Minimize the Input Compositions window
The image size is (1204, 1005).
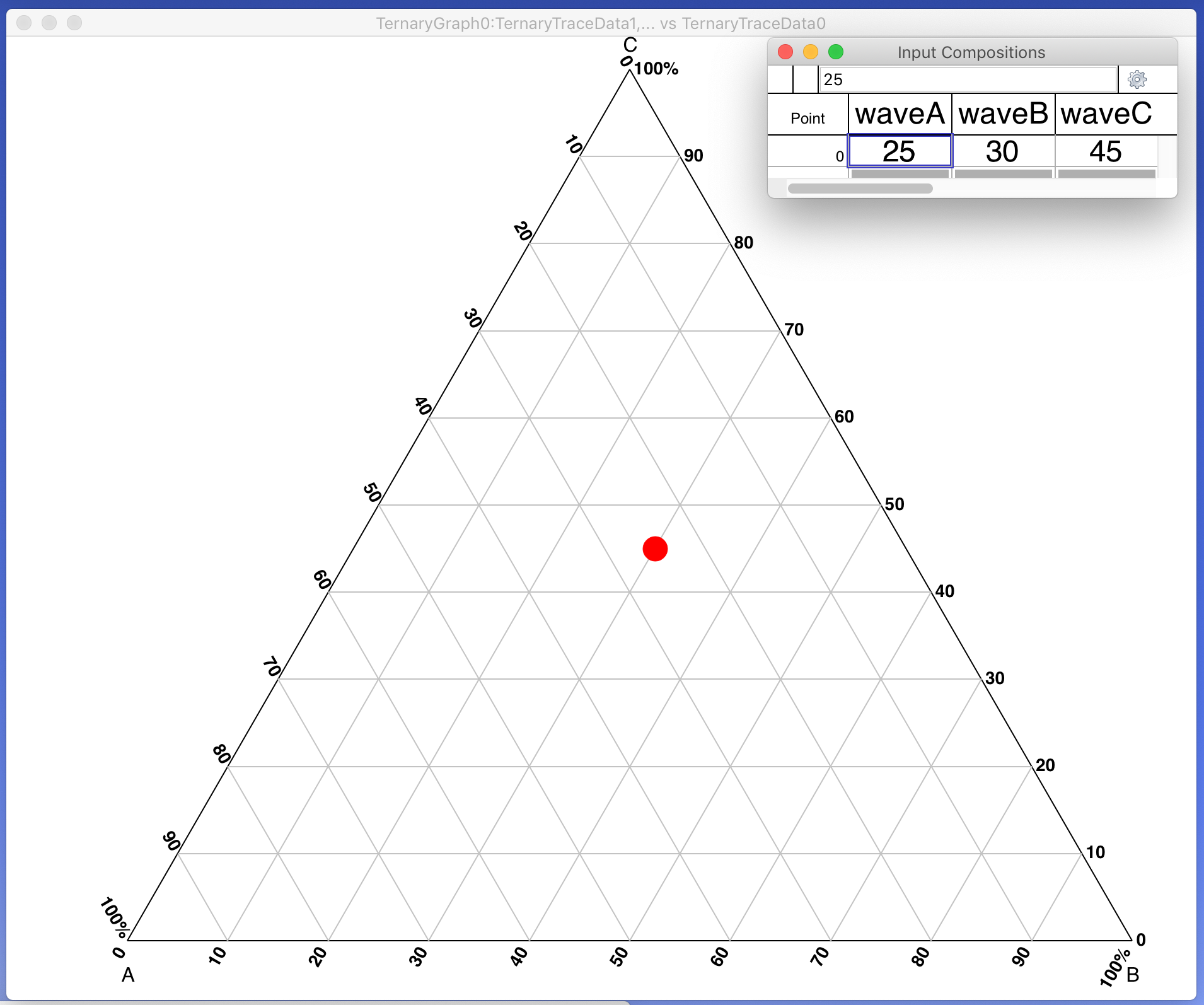pos(811,52)
